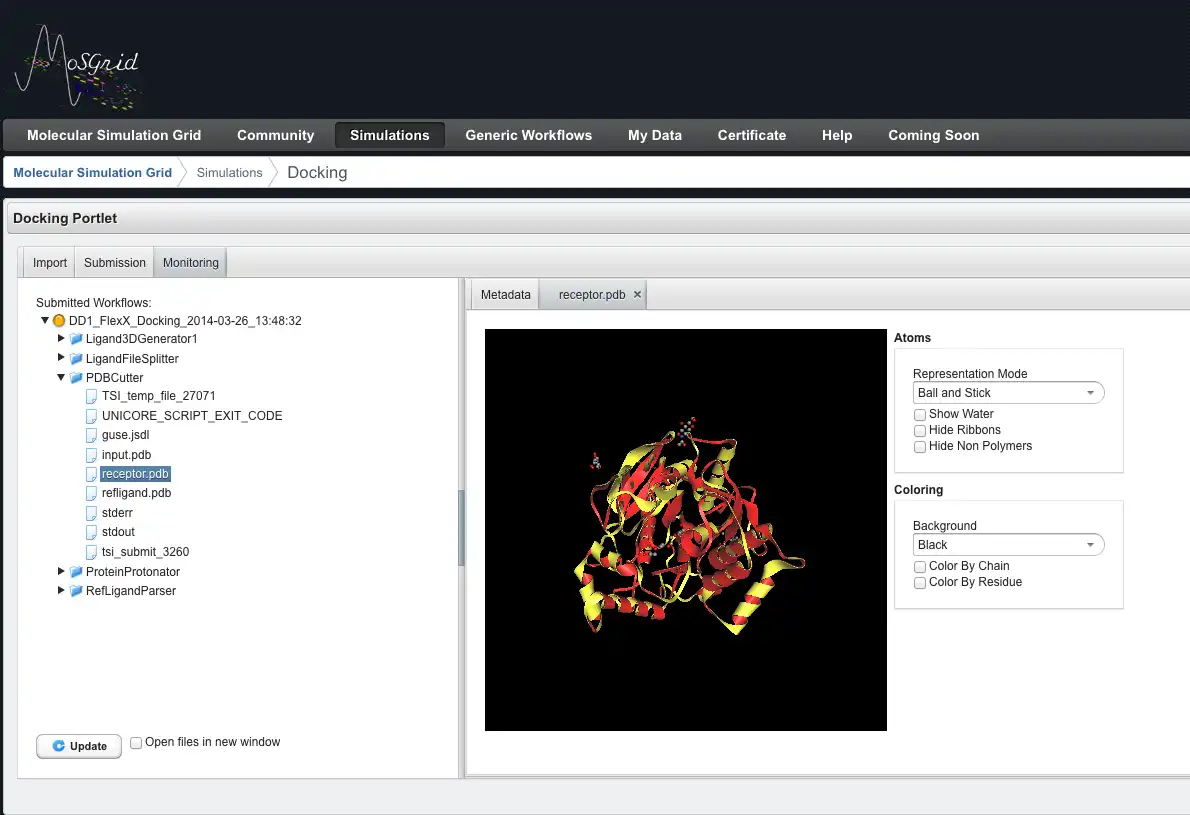Open the Representation Mode dropdown

(1008, 393)
